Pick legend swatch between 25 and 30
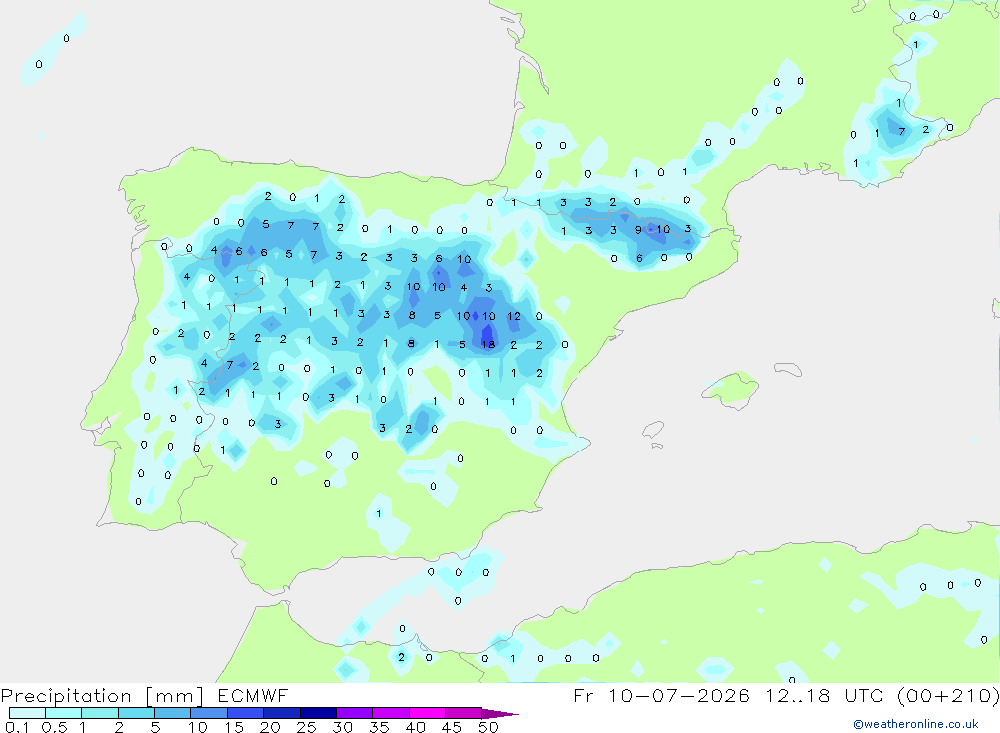Image resolution: width=1000 pixels, height=733 pixels. pyautogui.click(x=318, y=713)
